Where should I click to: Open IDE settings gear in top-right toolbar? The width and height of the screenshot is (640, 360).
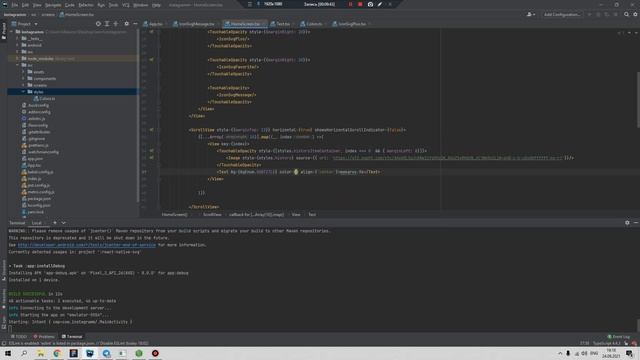pos(636,14)
